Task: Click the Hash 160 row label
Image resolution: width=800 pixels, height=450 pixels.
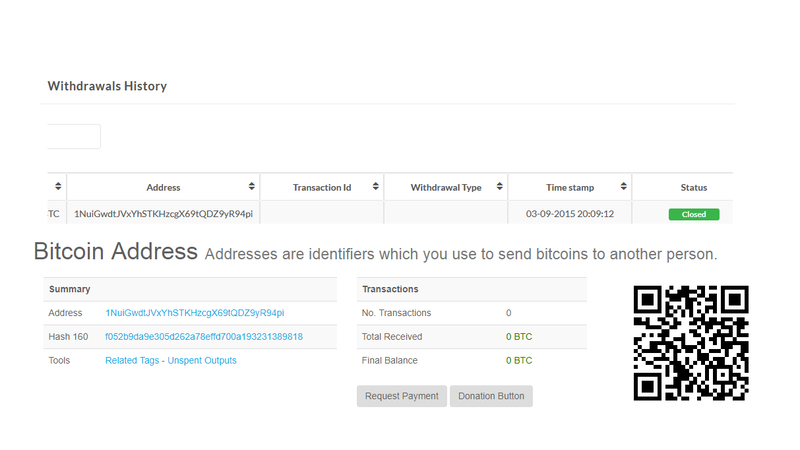Action: (x=68, y=337)
